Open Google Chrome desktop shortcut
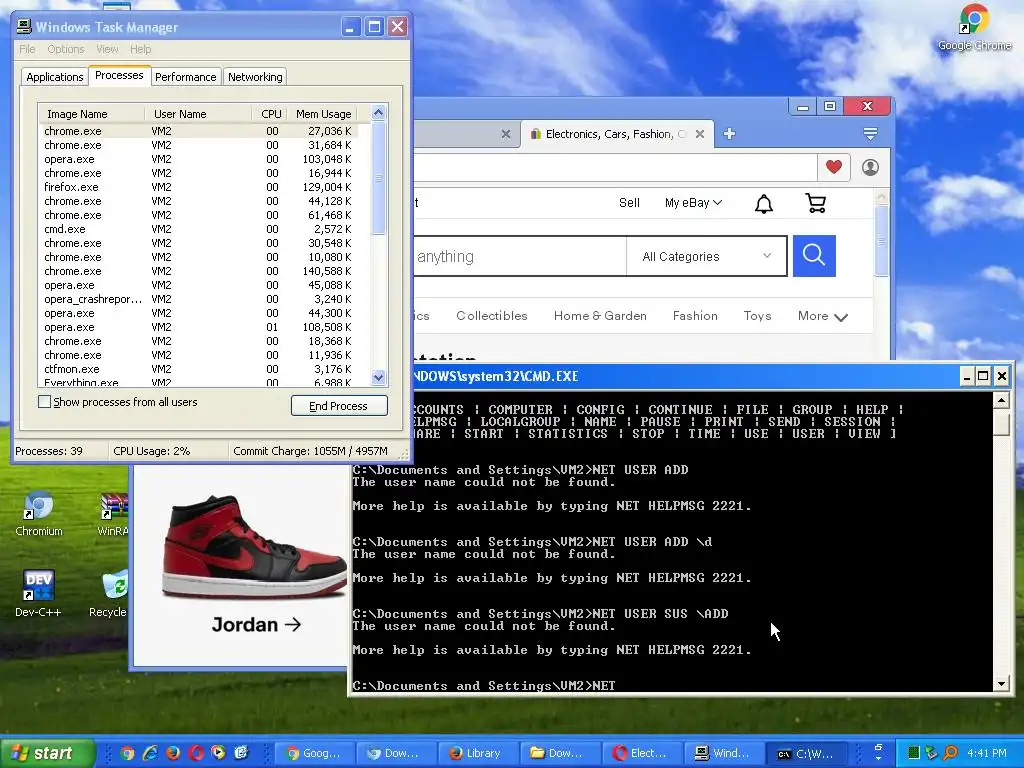 pos(974,27)
